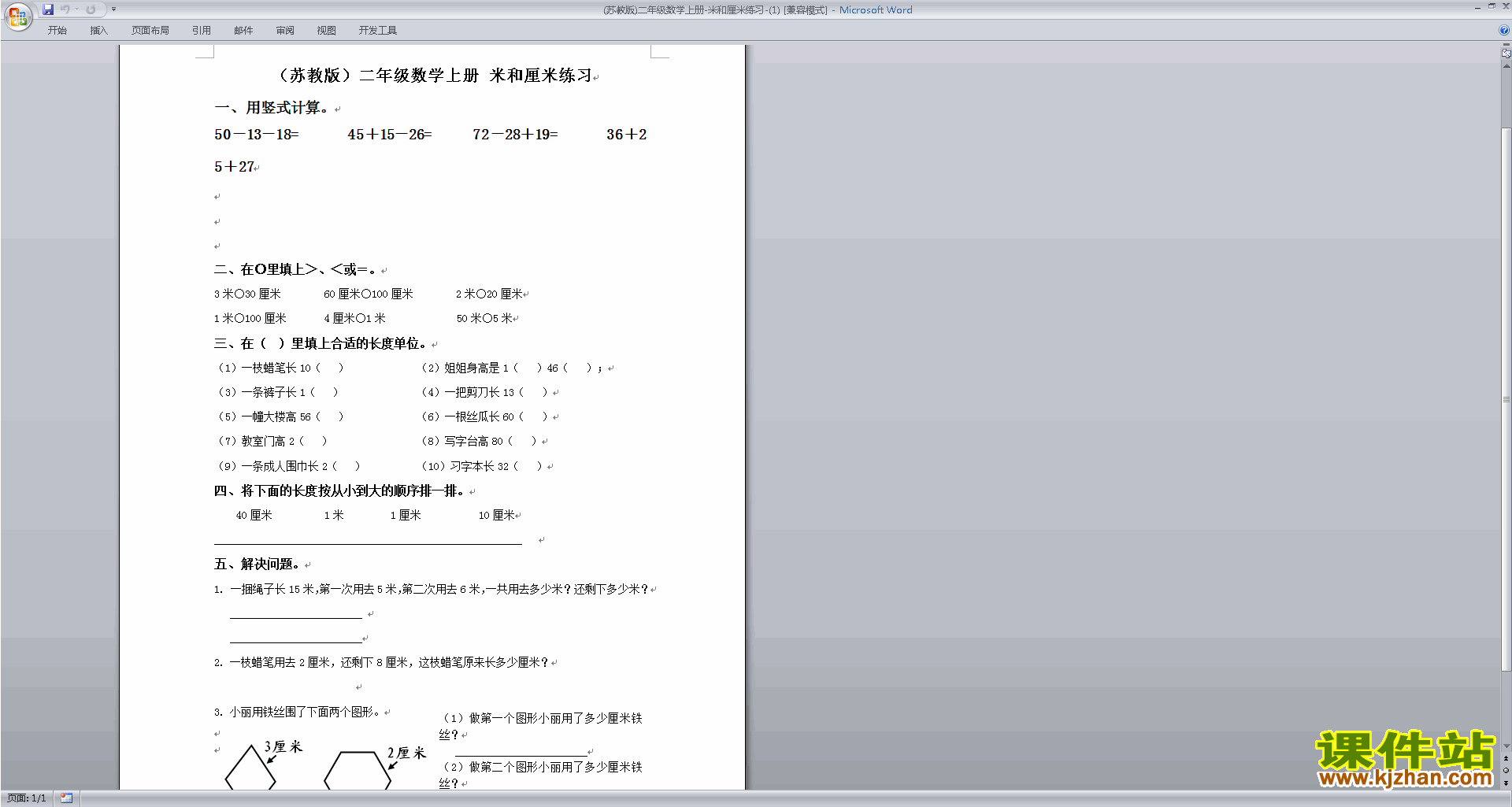Click the heading 一、用竖式计算。

point(271,108)
